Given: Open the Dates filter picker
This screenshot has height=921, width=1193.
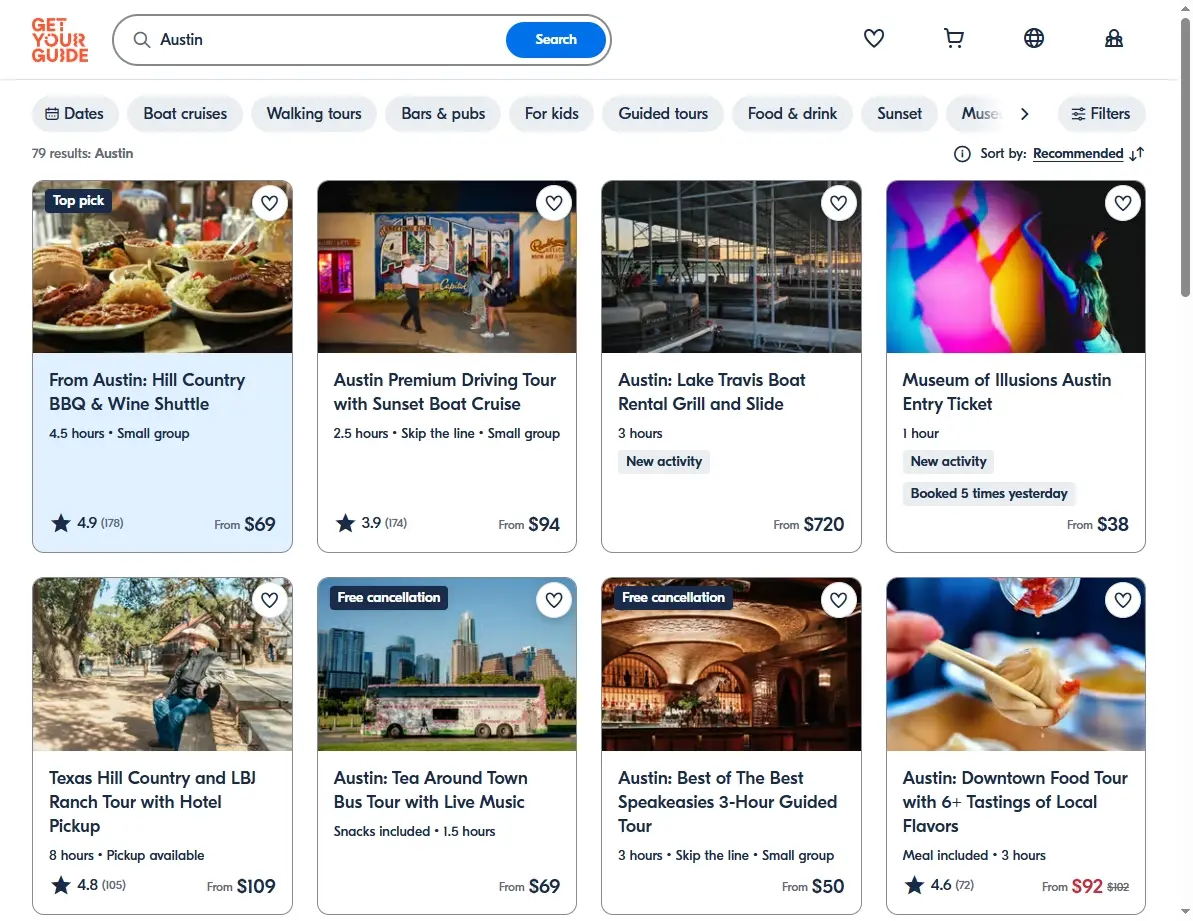Looking at the screenshot, I should pos(75,113).
